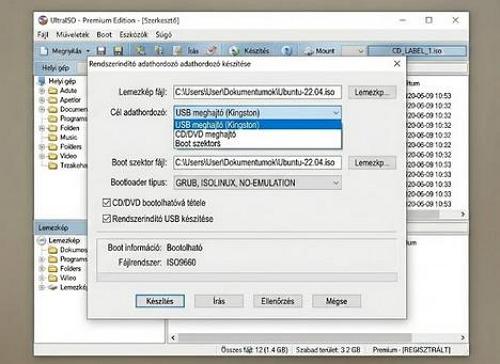Click the Mount toolbar icon
This screenshot has height=364, width=500.
pos(309,51)
